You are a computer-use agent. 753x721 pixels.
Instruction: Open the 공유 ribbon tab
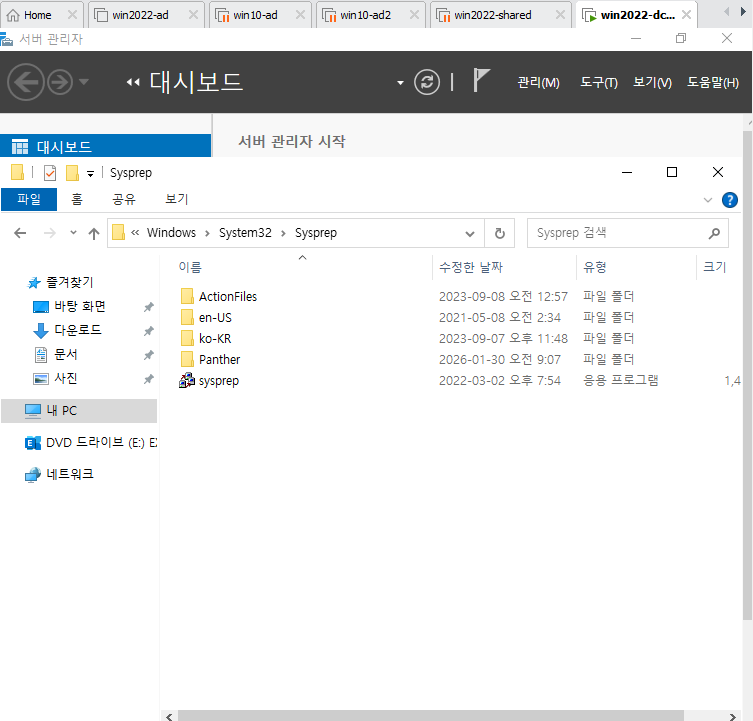tap(124, 199)
